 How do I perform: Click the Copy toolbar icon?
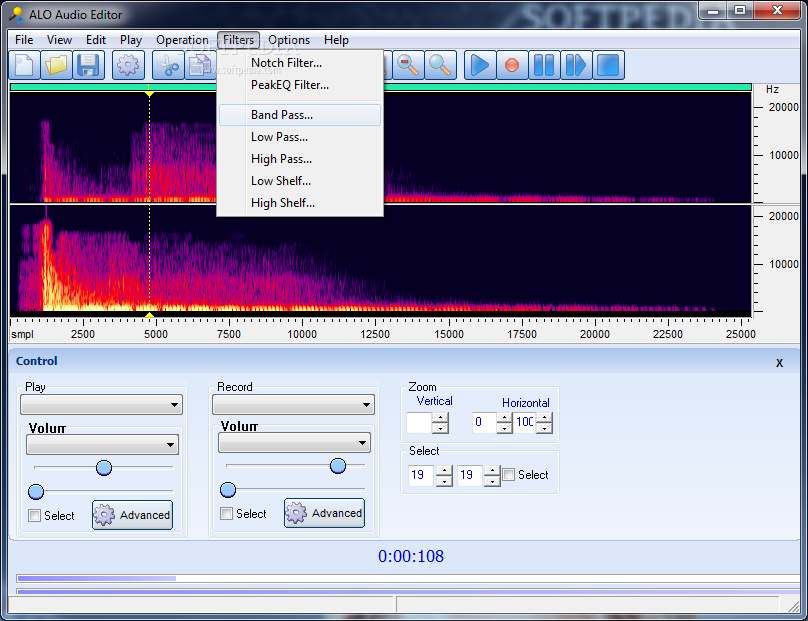click(x=200, y=65)
